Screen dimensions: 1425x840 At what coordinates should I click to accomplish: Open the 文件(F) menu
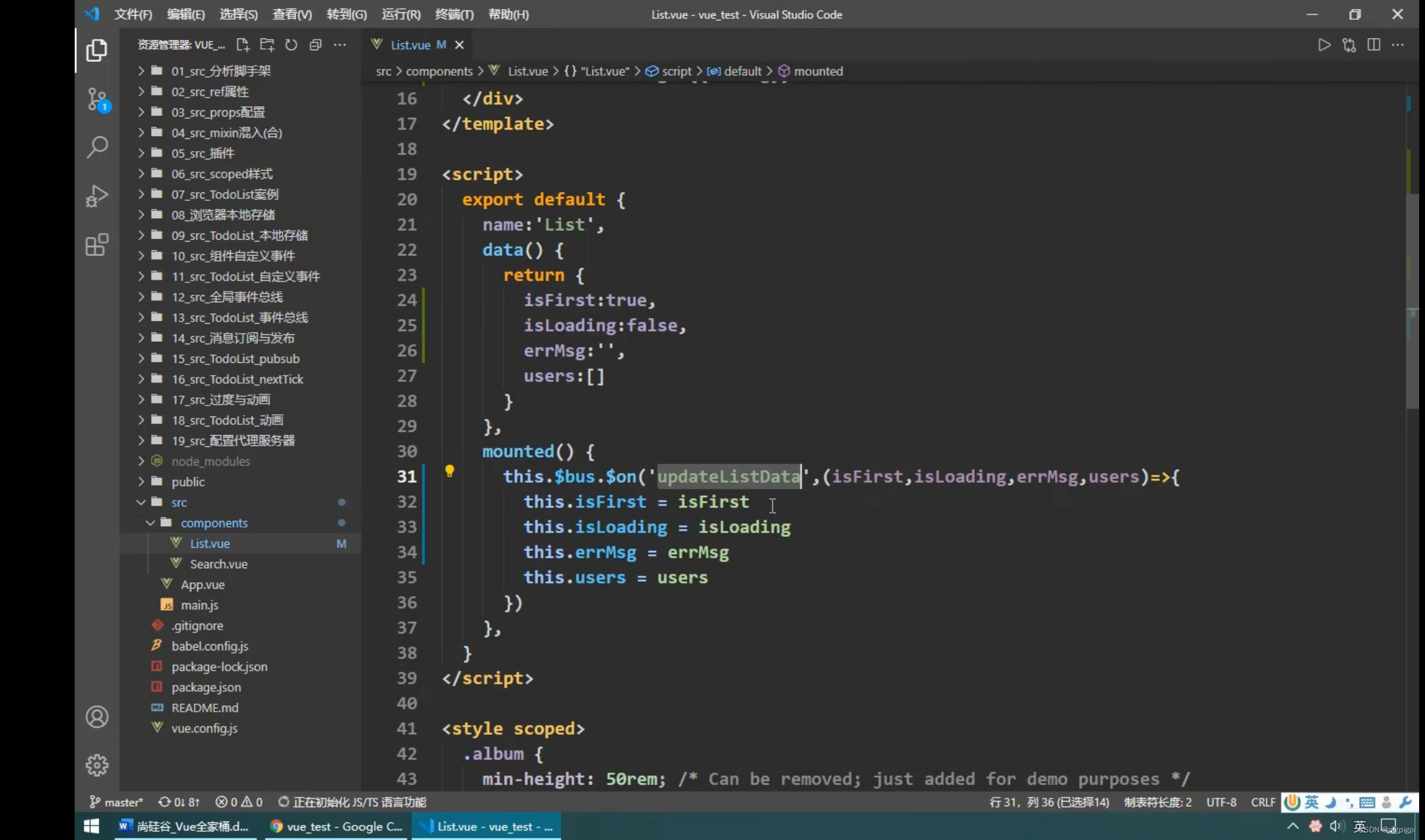[133, 15]
